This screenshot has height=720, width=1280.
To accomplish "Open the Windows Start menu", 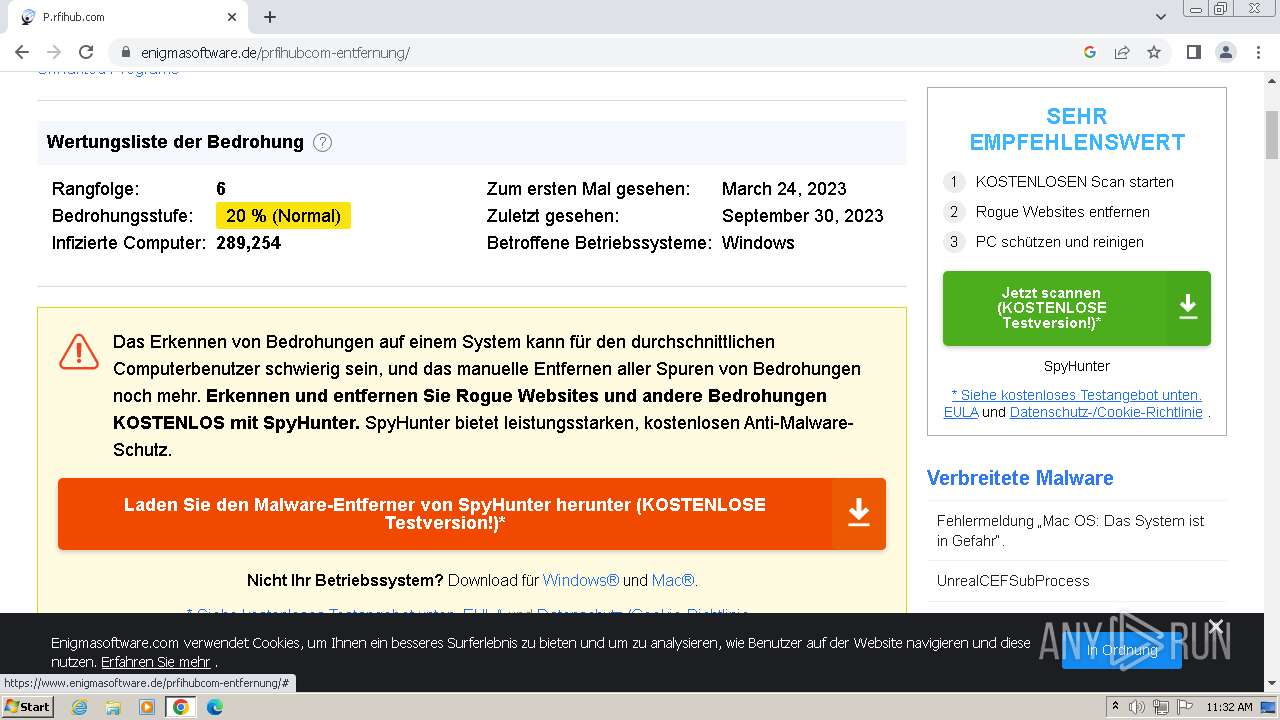I will [28, 707].
